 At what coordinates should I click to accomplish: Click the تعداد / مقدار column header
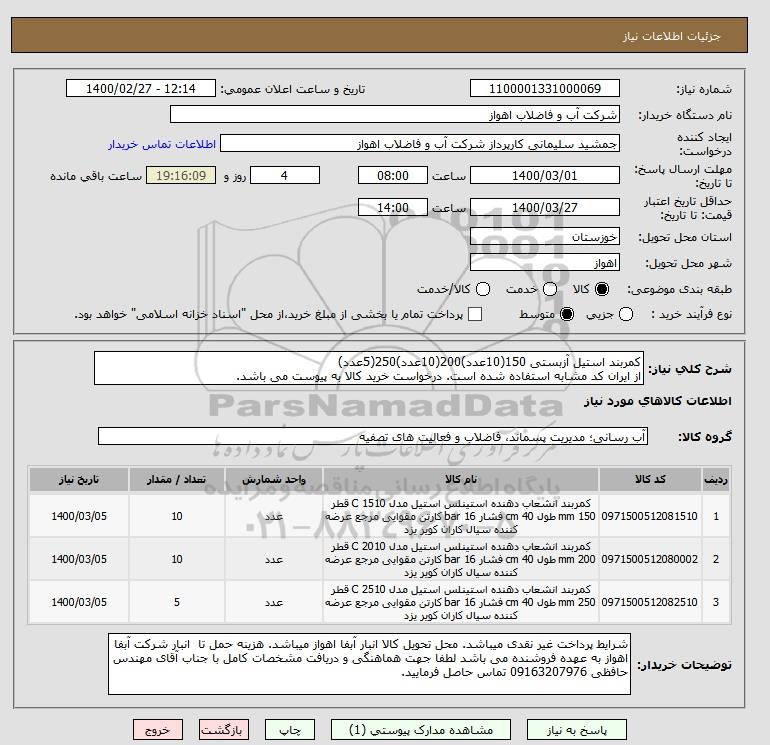(177, 479)
